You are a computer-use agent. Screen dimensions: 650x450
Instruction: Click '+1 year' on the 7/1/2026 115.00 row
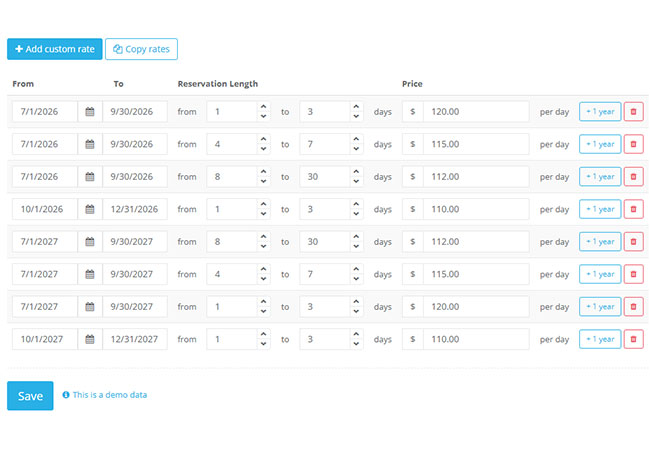coord(600,144)
